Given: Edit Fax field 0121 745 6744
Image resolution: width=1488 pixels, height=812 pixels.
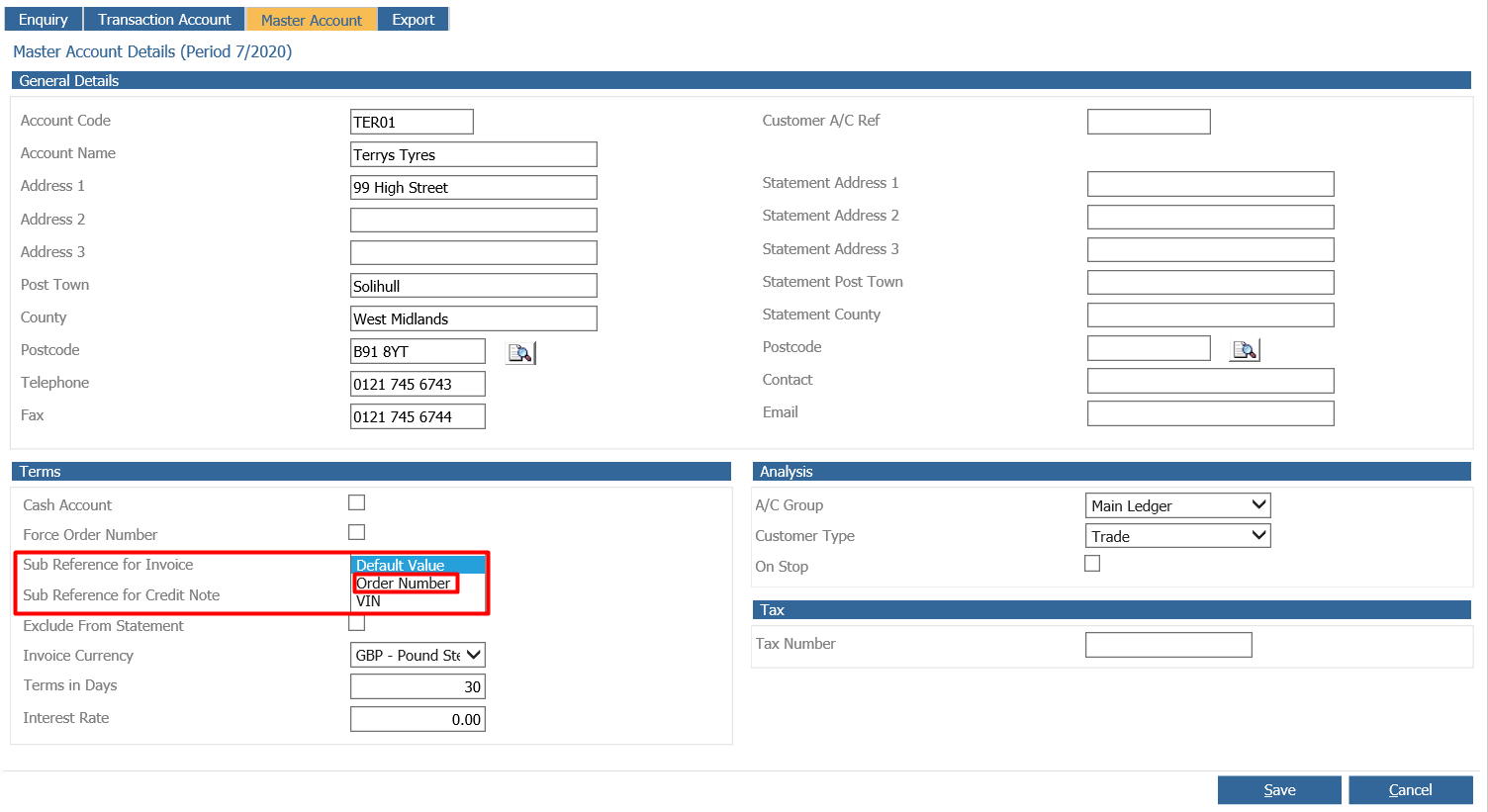Looking at the screenshot, I should (x=418, y=416).
